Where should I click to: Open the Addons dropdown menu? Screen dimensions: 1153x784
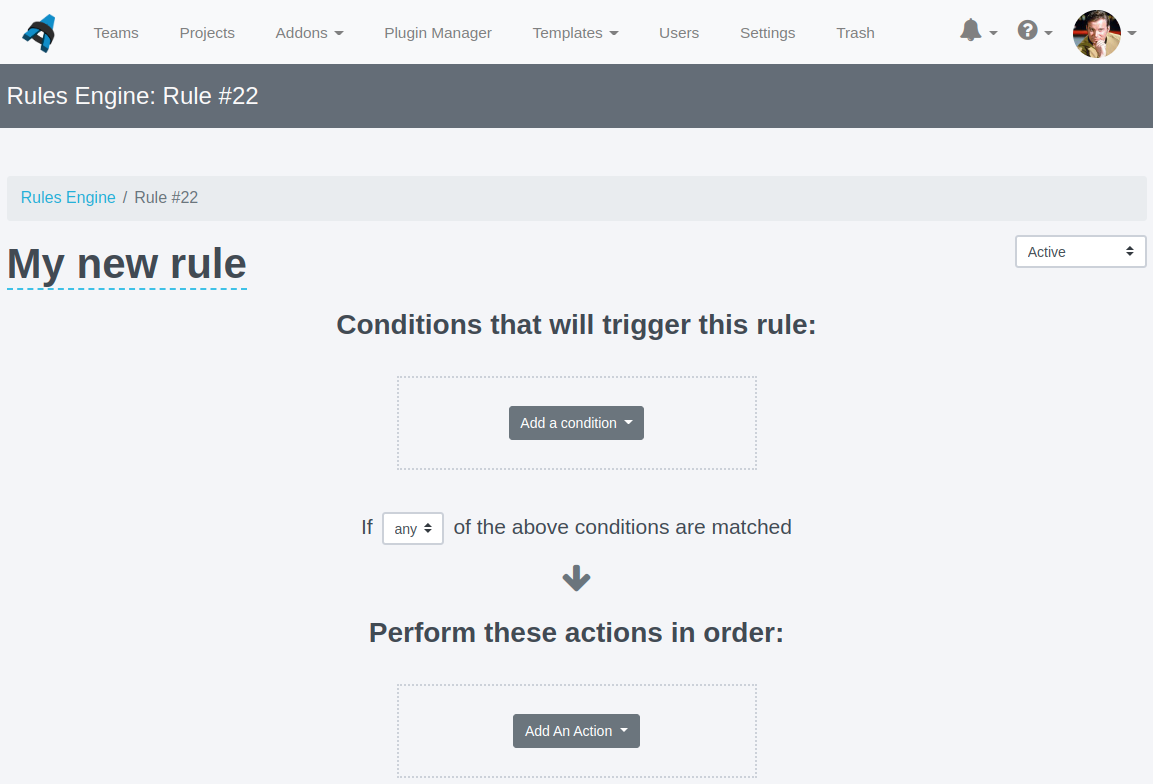(309, 33)
